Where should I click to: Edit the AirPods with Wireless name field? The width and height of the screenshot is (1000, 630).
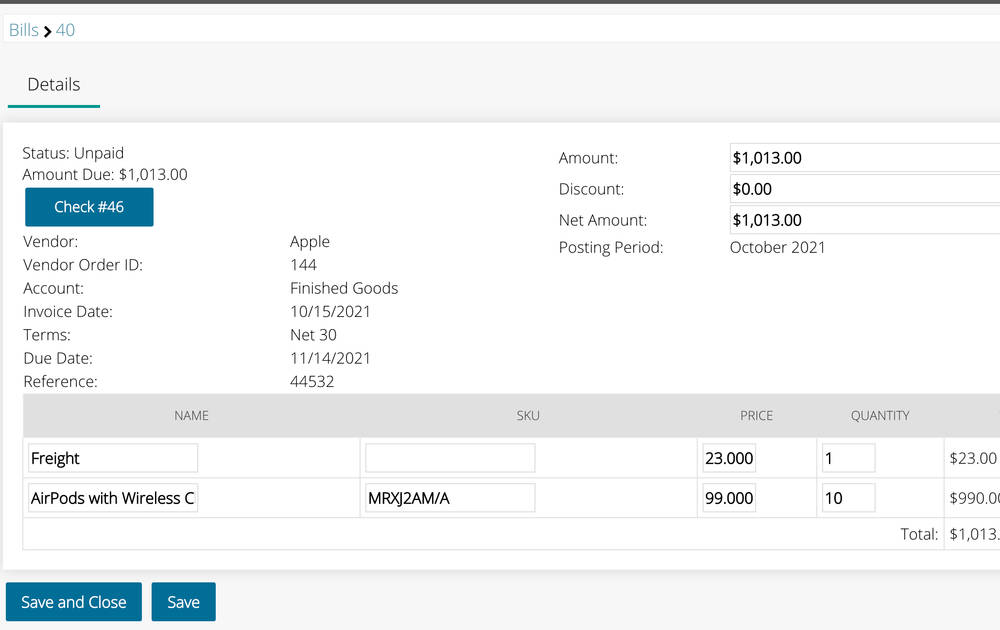113,498
